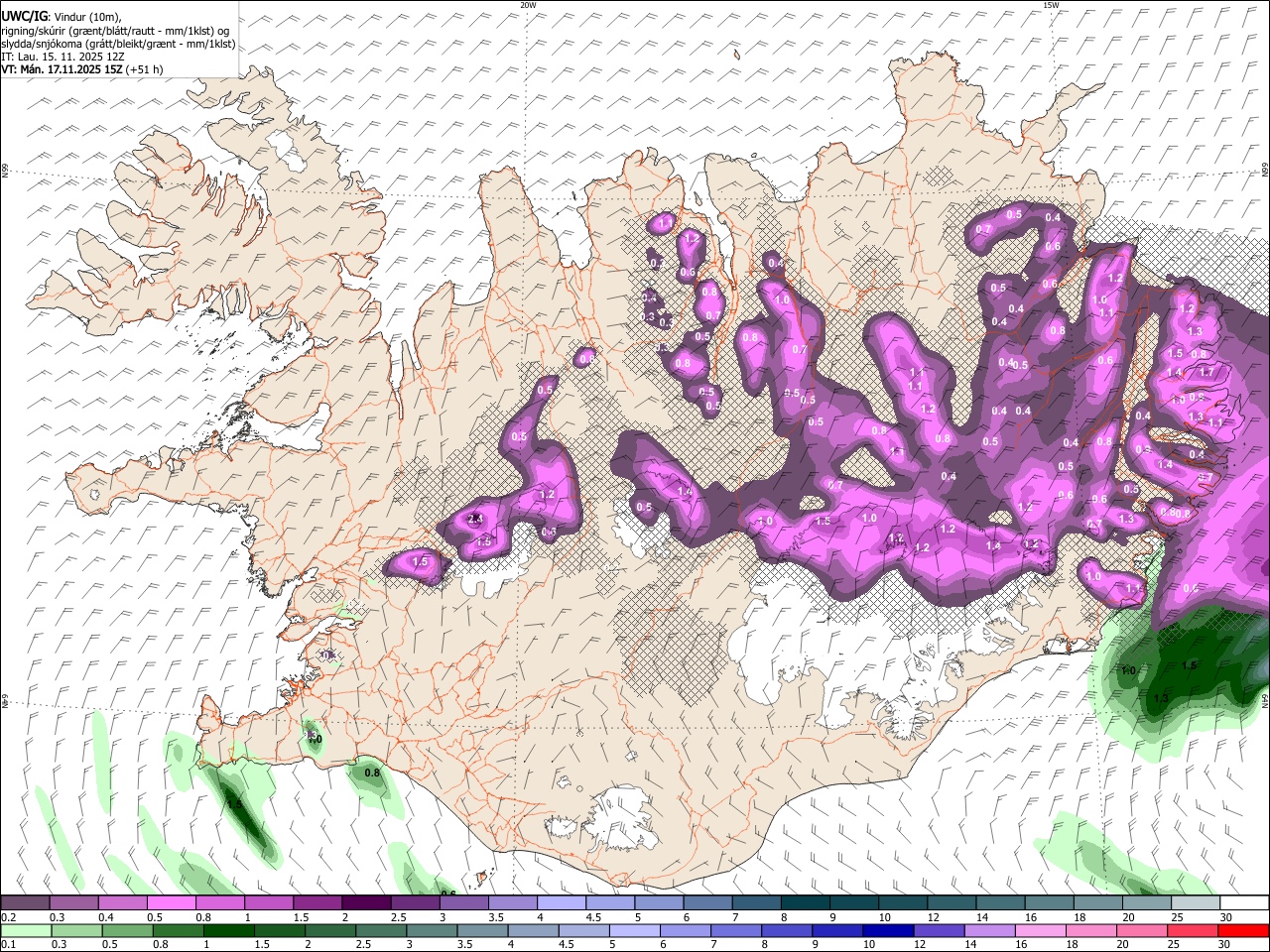The height and width of the screenshot is (952, 1270).
Task: Click the 'VT: Mán. 17.11.2025 15Z (+51 h)' line
Action: click(x=82, y=69)
